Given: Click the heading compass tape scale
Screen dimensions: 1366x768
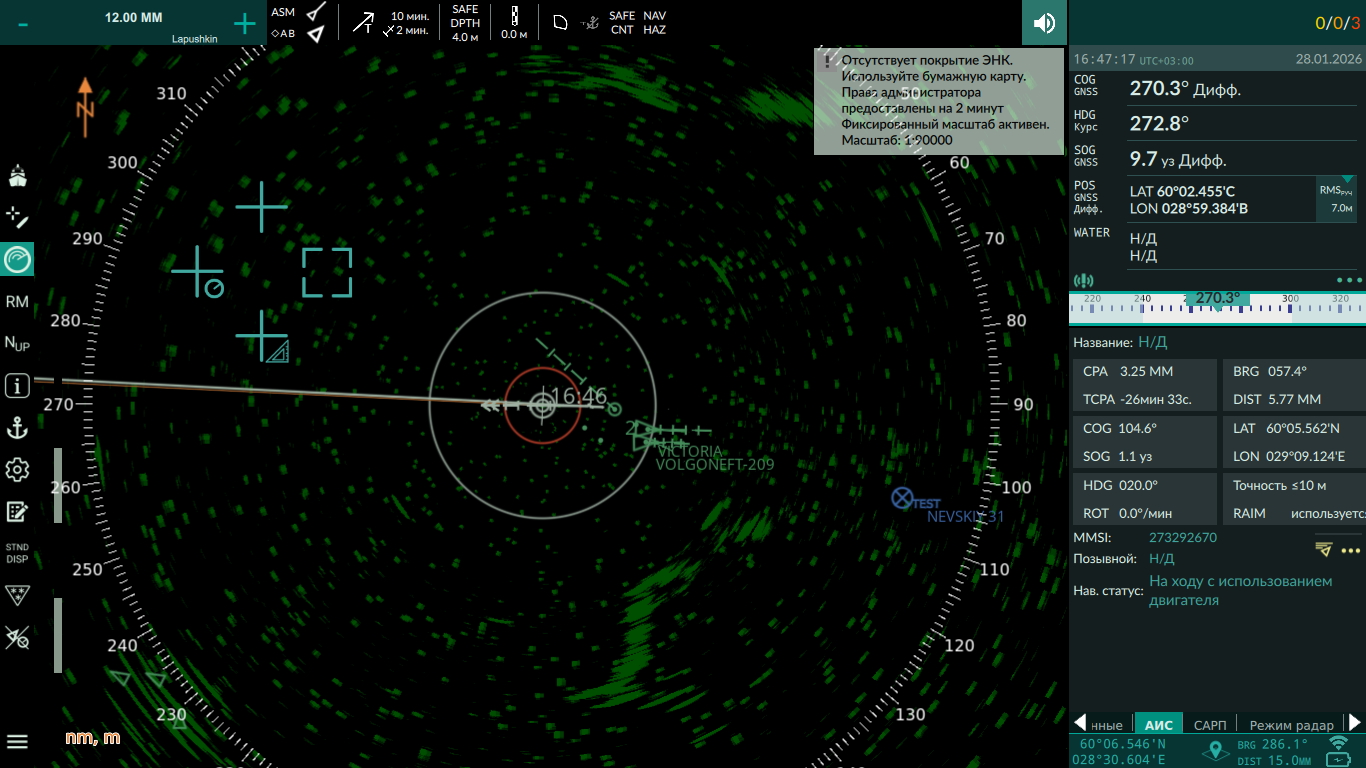Looking at the screenshot, I should click(x=1217, y=305).
